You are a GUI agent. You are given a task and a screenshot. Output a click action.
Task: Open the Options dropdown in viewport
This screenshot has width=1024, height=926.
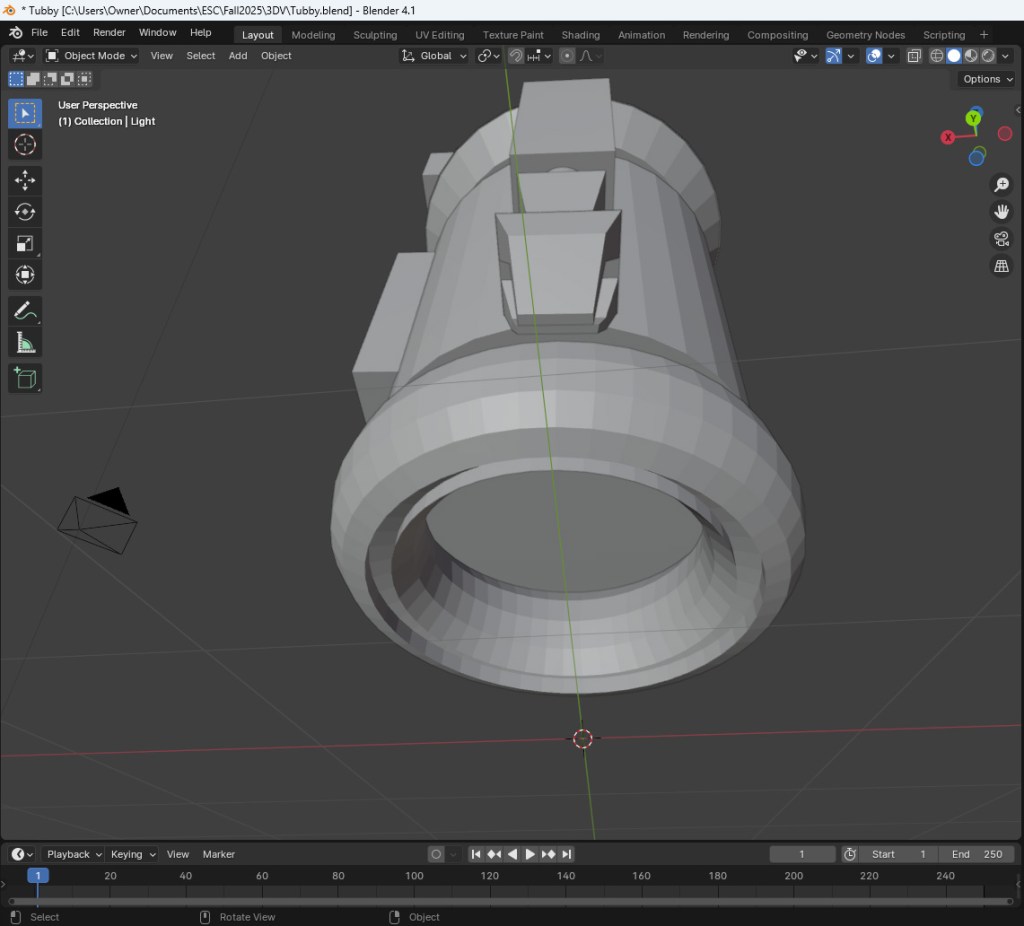coord(986,79)
